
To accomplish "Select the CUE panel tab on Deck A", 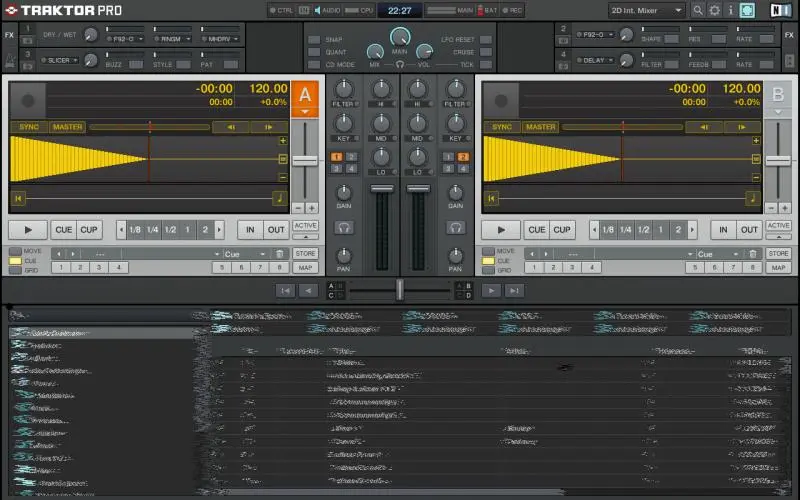I will click(x=17, y=261).
